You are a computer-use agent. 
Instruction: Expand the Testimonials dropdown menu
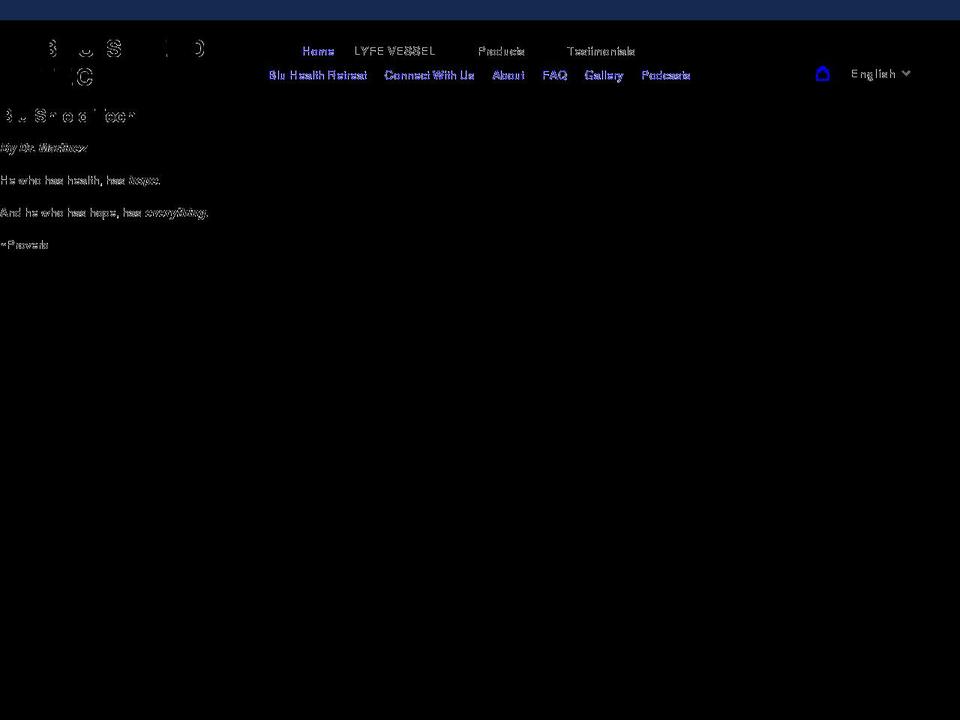coord(600,51)
